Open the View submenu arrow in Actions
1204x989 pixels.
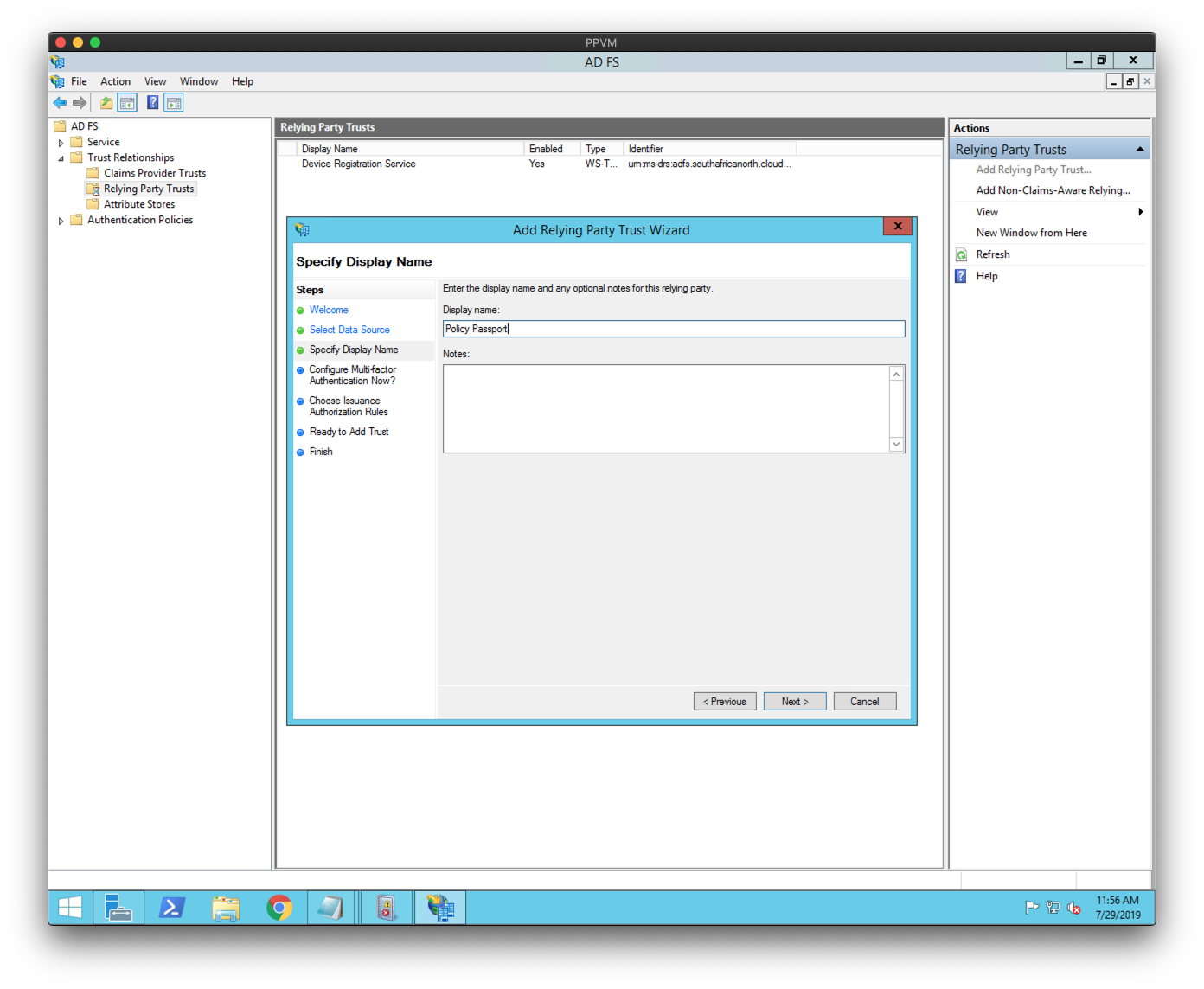pos(1141,212)
